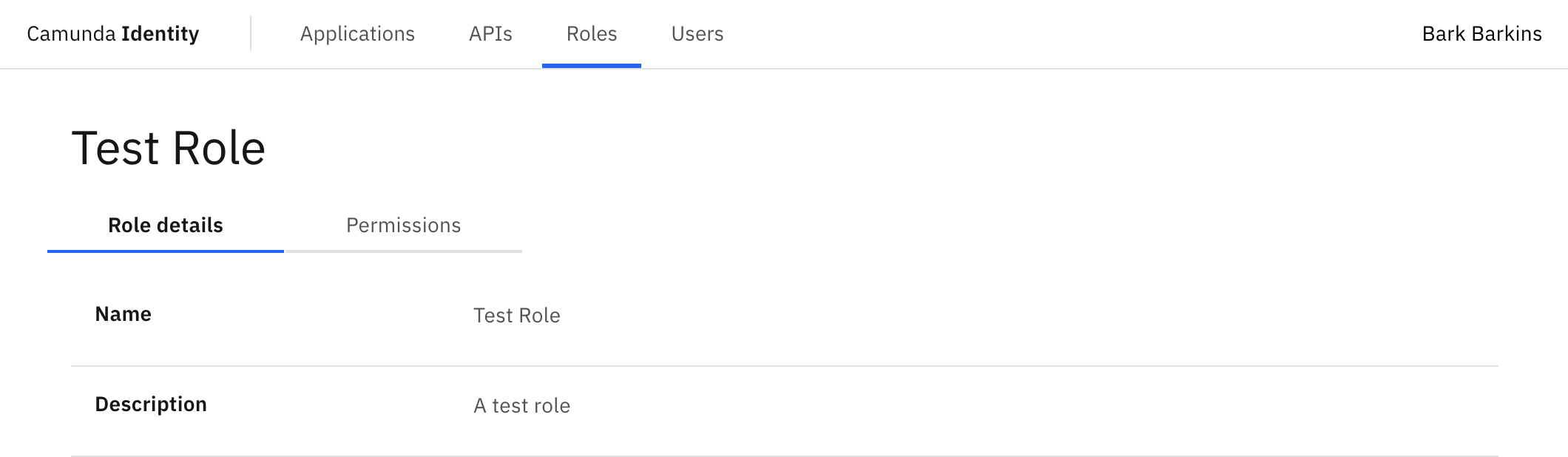The height and width of the screenshot is (457, 1568).
Task: Click the Test Role page heading
Action: tap(168, 147)
